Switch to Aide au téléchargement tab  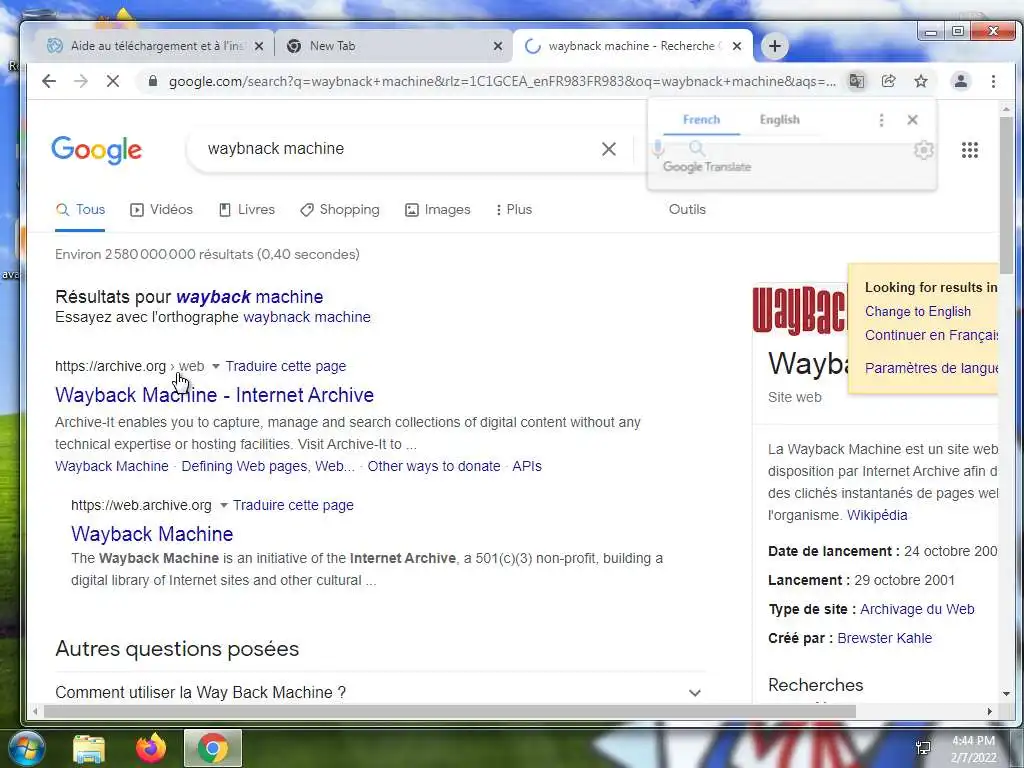pyautogui.click(x=154, y=46)
